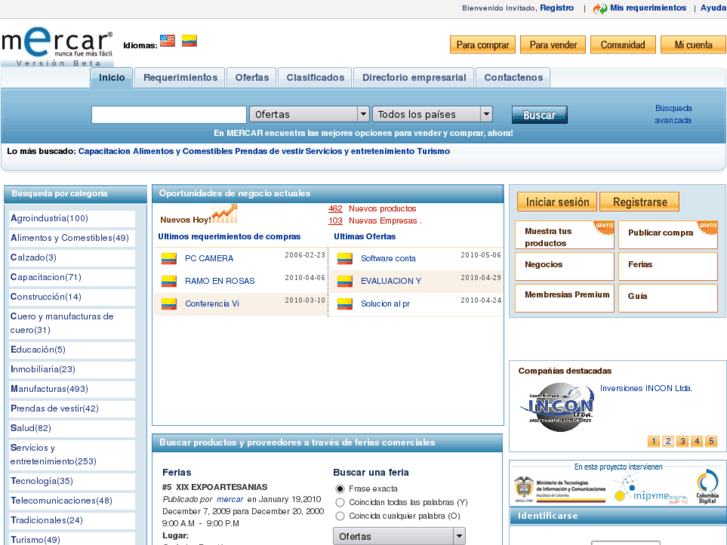Go to the Inicio tab
This screenshot has height=545, width=727.
pyautogui.click(x=112, y=78)
